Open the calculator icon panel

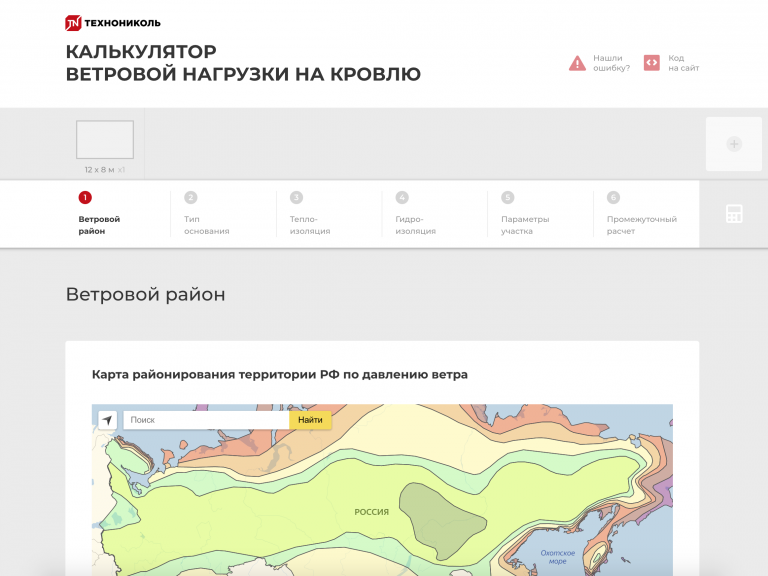pos(734,213)
